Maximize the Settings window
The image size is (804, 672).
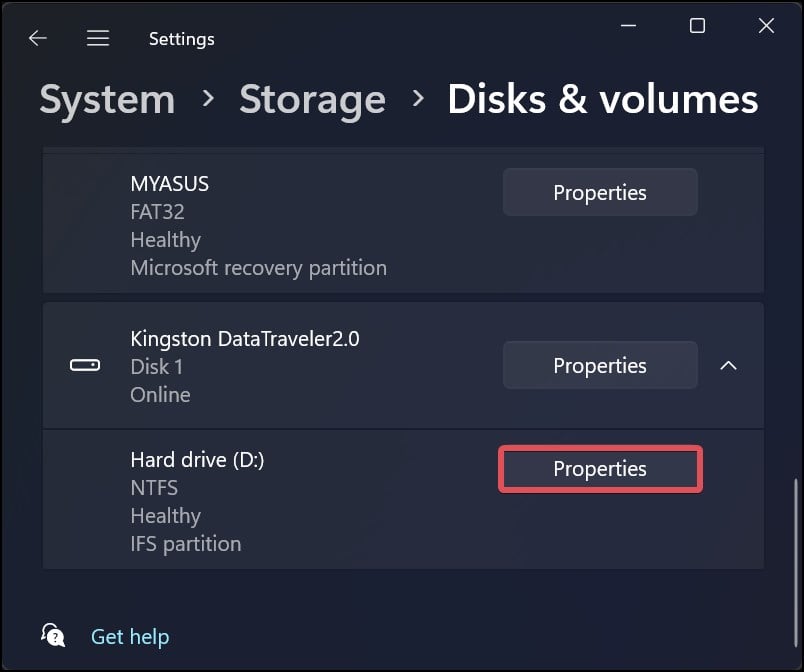(697, 26)
